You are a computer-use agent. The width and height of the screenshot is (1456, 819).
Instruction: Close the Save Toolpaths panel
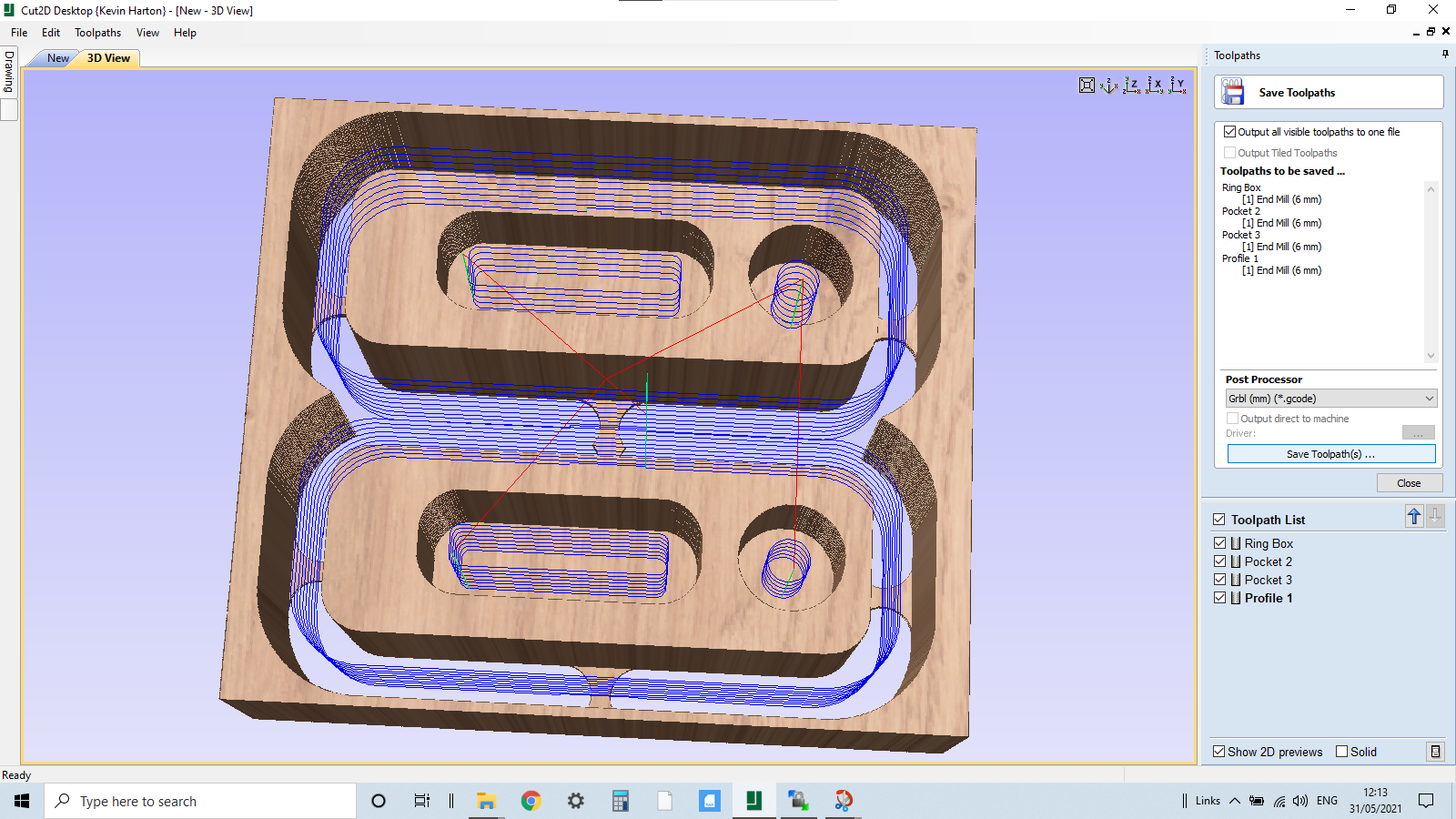click(x=1409, y=482)
